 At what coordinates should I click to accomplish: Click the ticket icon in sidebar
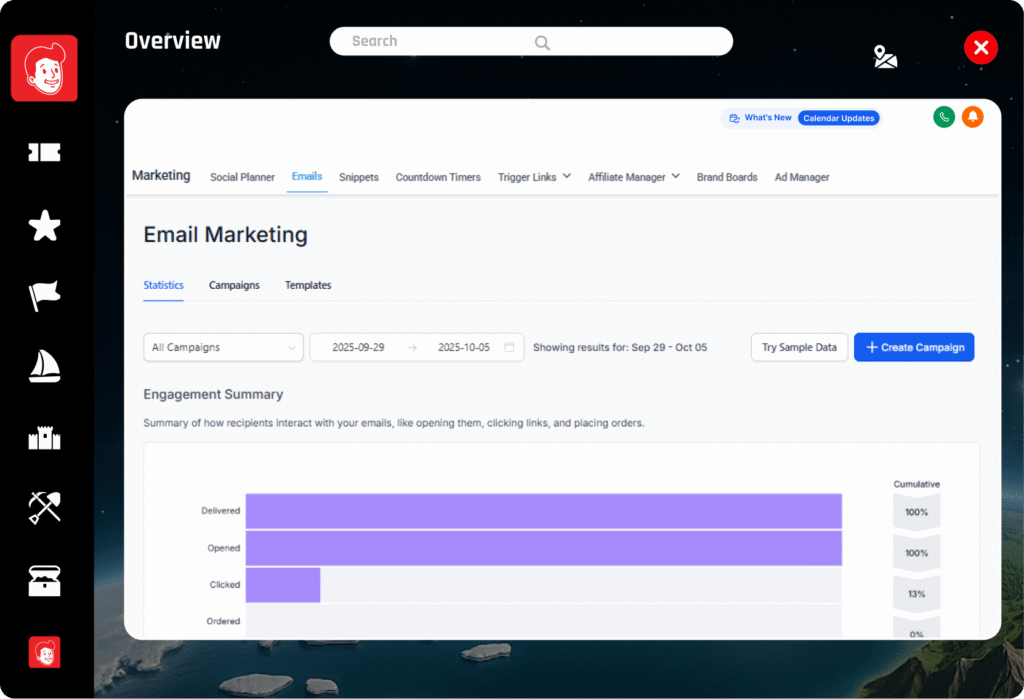pos(44,152)
